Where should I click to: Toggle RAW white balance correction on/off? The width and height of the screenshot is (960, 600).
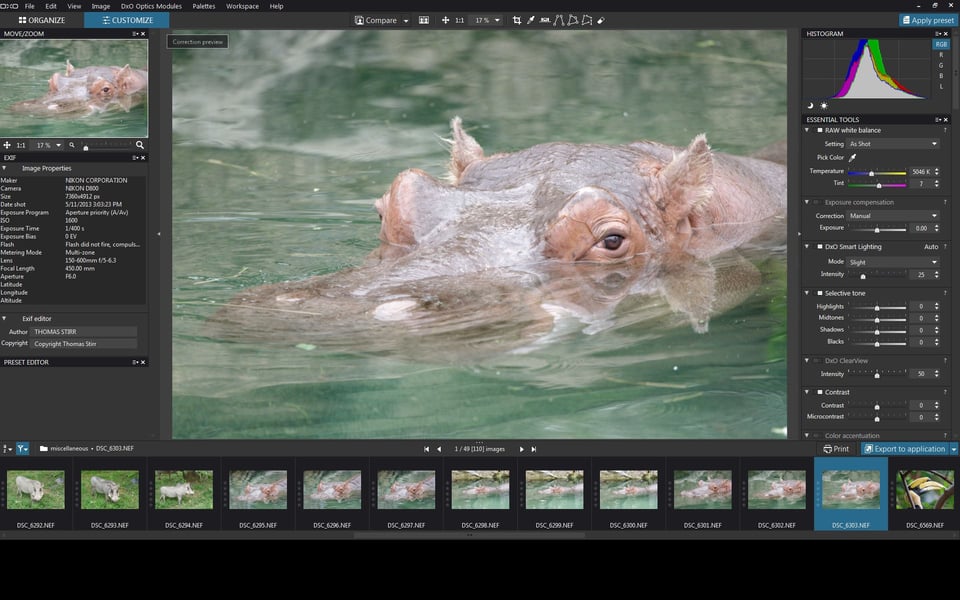click(x=819, y=130)
